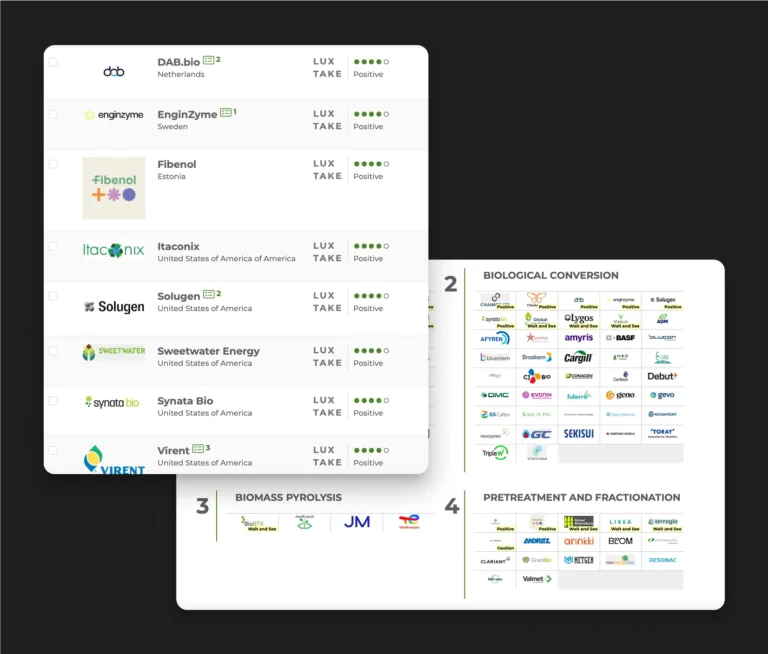
Task: Open the EnginZyme notes icon
Action: [x=225, y=113]
